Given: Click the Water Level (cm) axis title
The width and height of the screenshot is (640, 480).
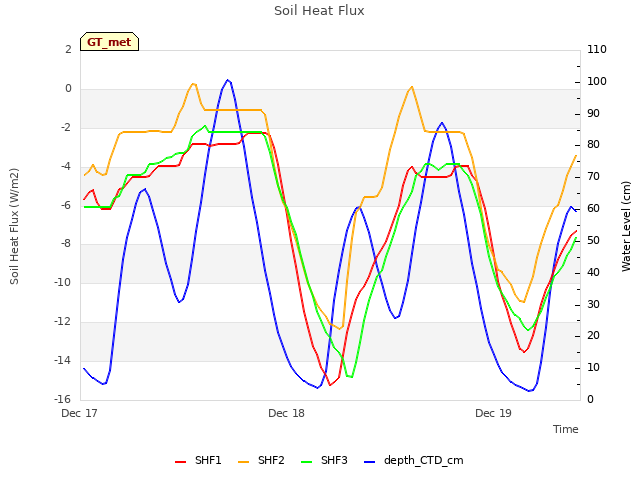Looking at the screenshot, I should (x=626, y=227).
